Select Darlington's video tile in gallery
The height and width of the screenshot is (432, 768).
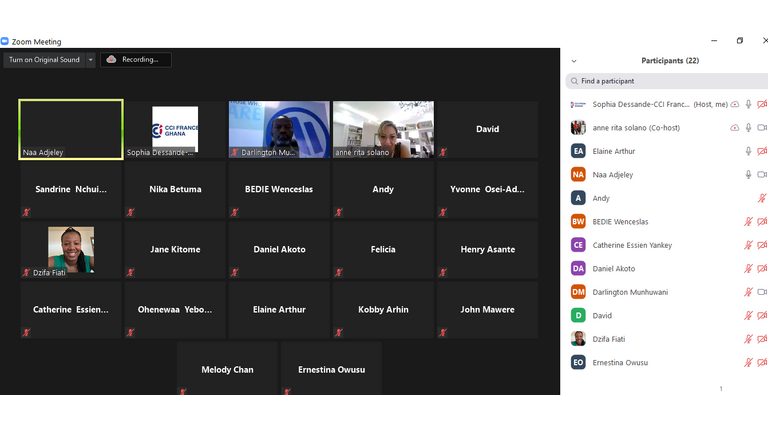[x=279, y=129]
